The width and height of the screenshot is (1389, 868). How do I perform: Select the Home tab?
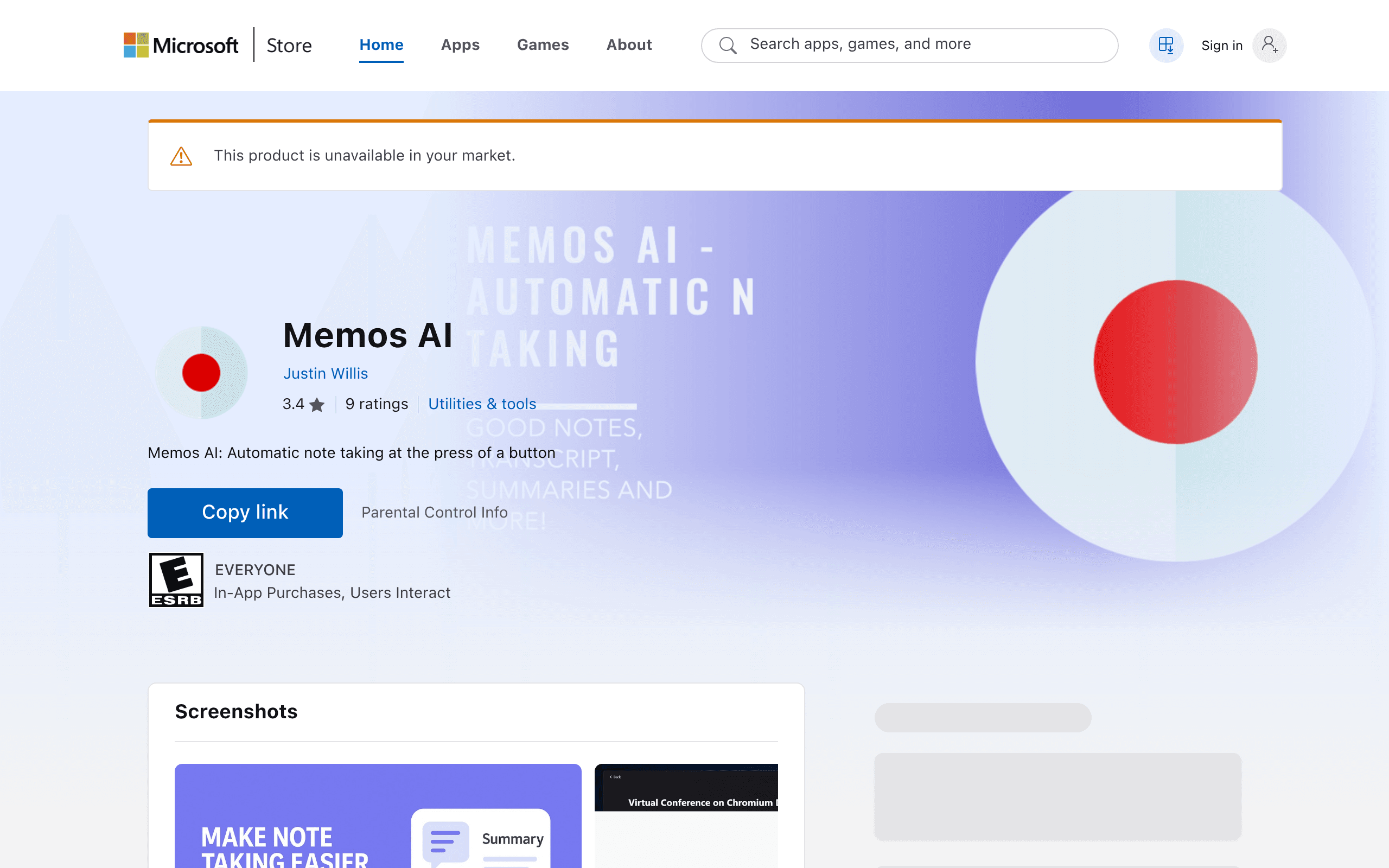381,45
